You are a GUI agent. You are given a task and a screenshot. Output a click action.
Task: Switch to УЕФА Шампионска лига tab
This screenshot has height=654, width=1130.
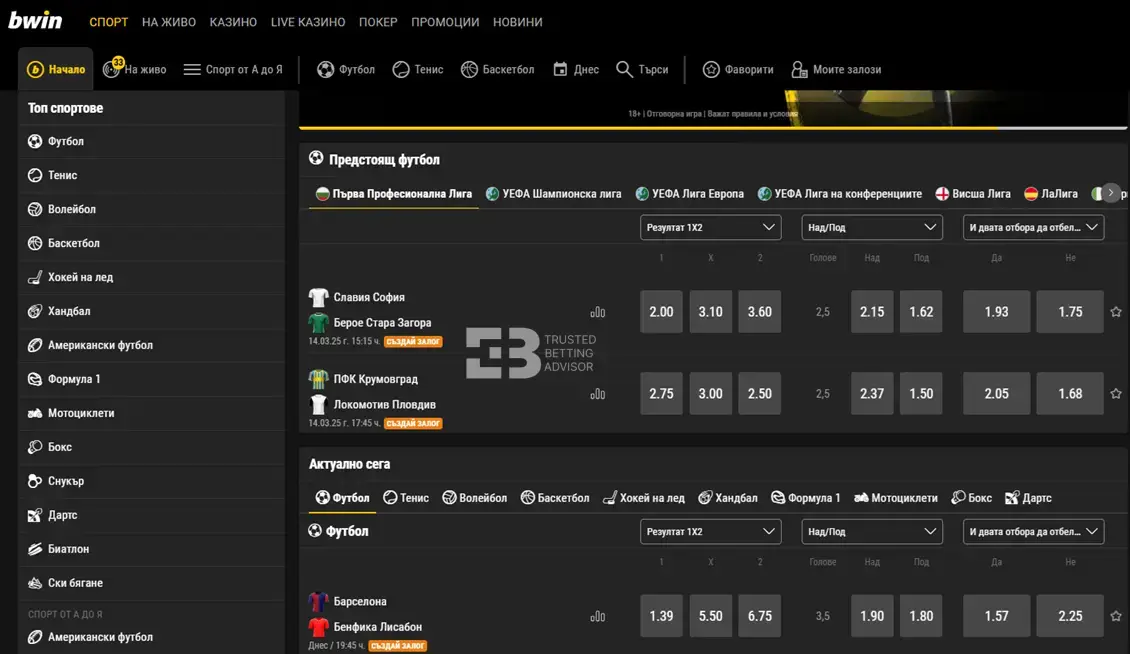coord(553,194)
